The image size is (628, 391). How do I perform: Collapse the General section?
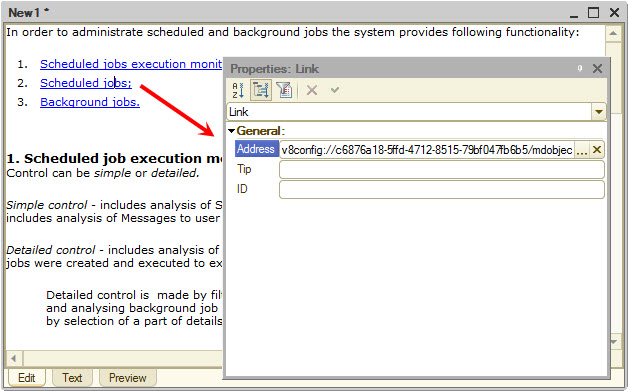(231, 131)
